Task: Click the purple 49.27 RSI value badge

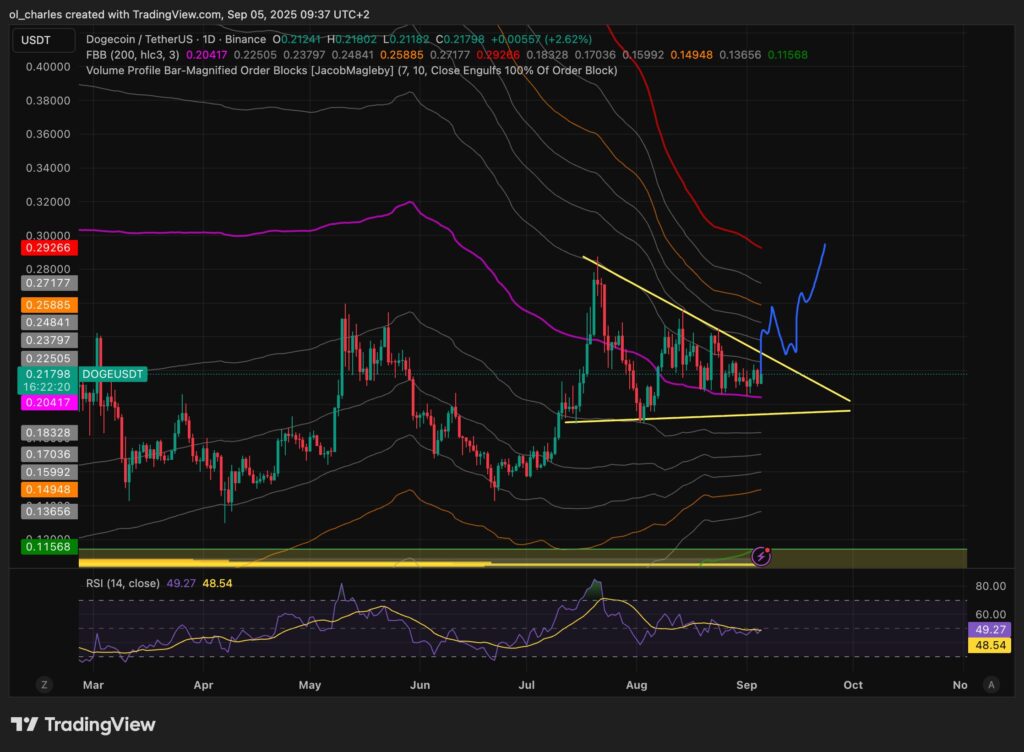Action: (x=991, y=630)
